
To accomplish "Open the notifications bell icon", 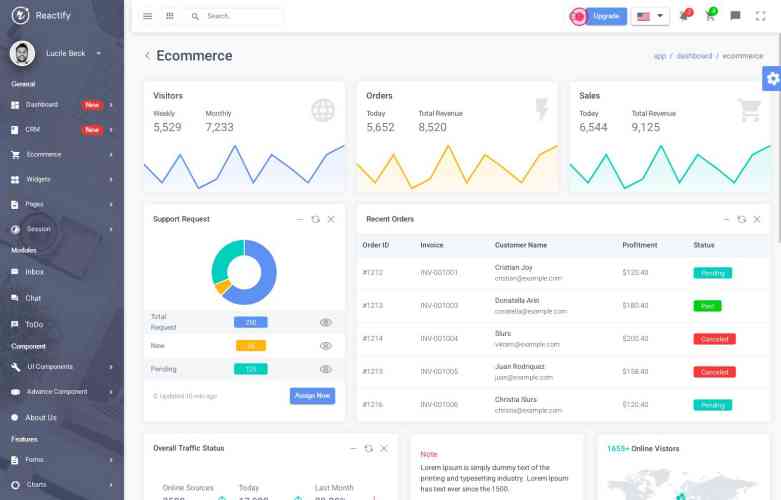I will click(685, 15).
